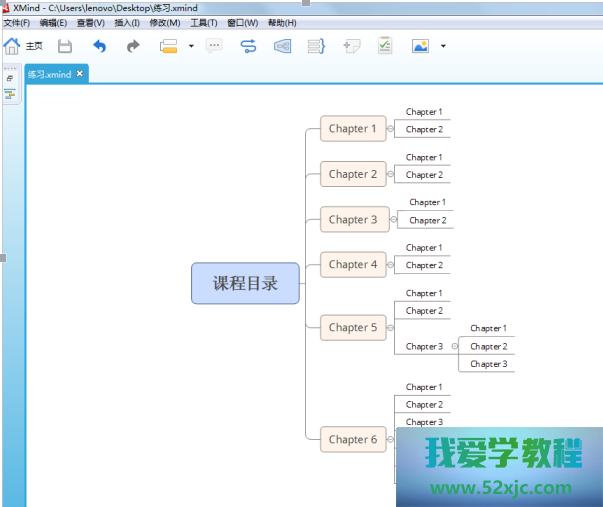Open the topic insert dropdown arrow
603x507 pixels.
pyautogui.click(x=190, y=46)
